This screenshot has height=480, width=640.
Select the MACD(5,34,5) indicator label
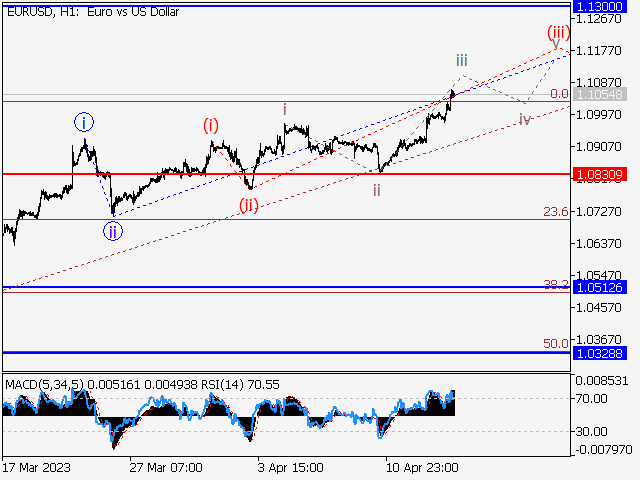pos(44,384)
